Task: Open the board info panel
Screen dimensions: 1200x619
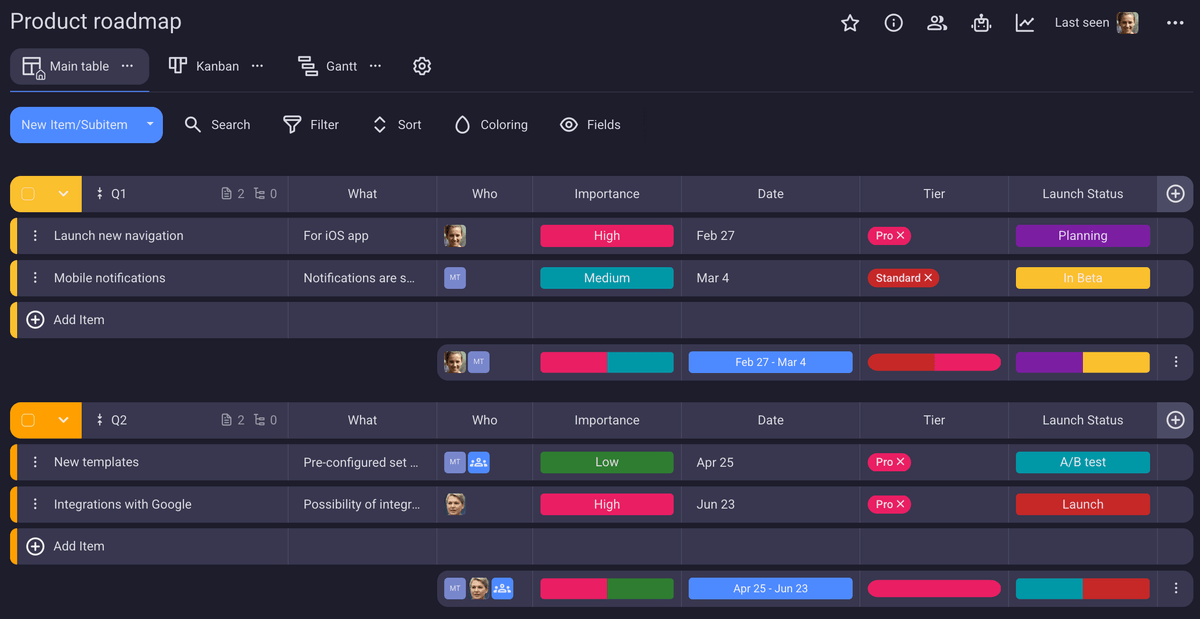Action: [893, 23]
